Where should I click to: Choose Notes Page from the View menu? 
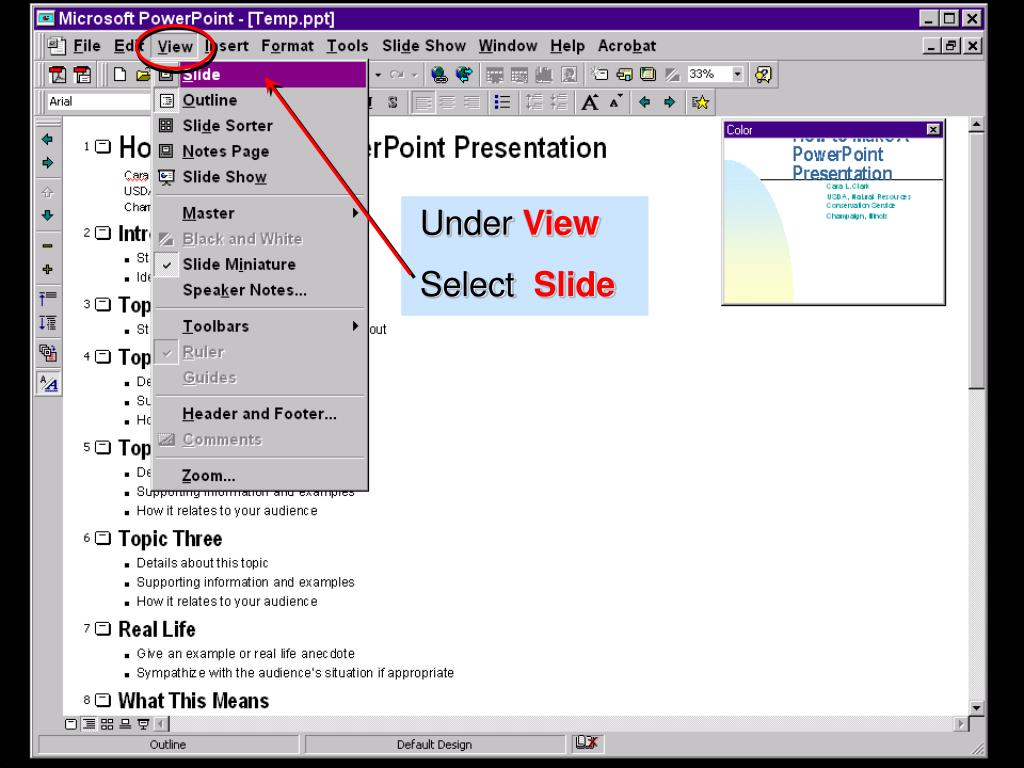(261, 151)
